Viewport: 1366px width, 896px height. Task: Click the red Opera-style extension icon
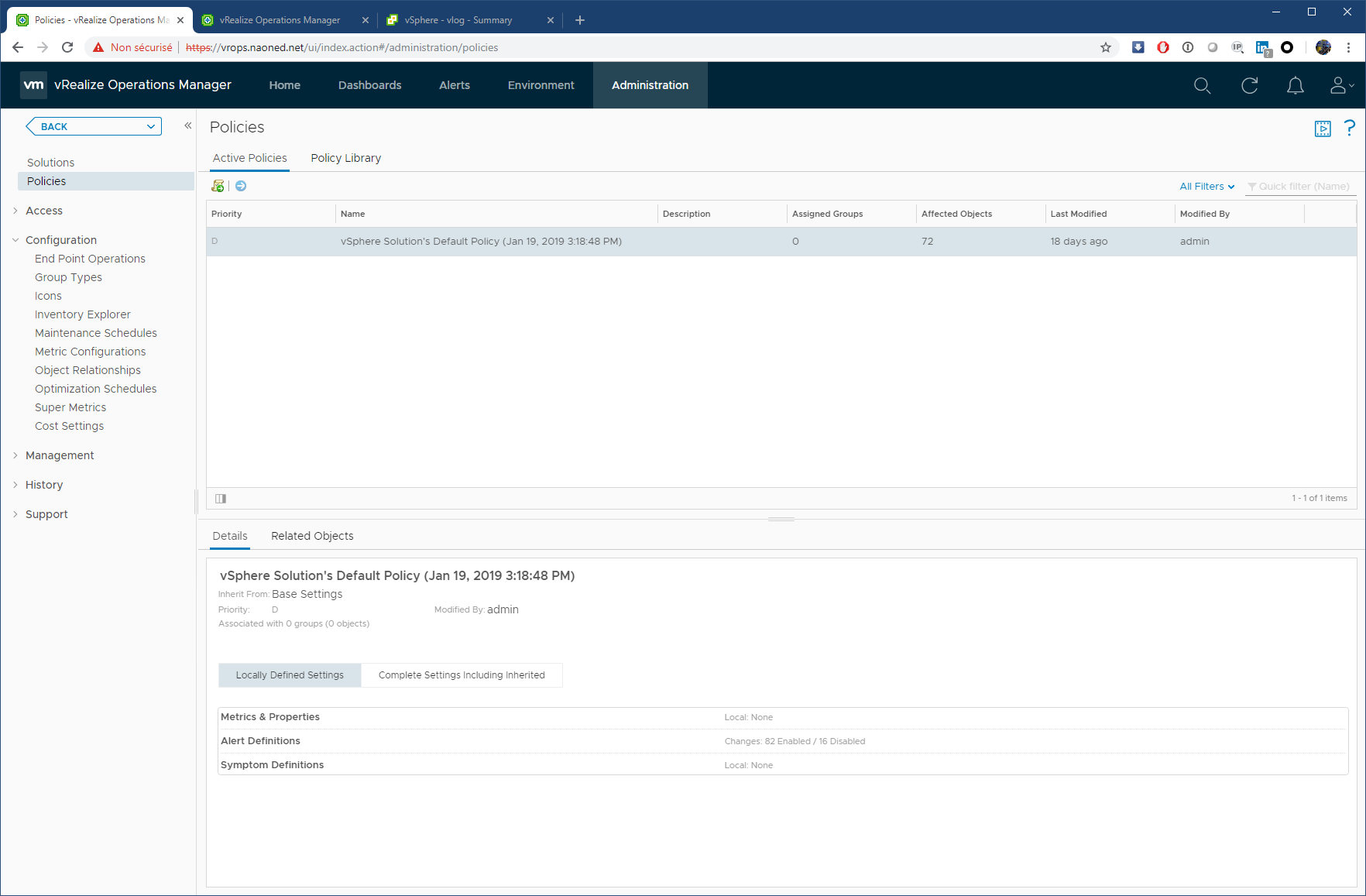tap(1163, 47)
